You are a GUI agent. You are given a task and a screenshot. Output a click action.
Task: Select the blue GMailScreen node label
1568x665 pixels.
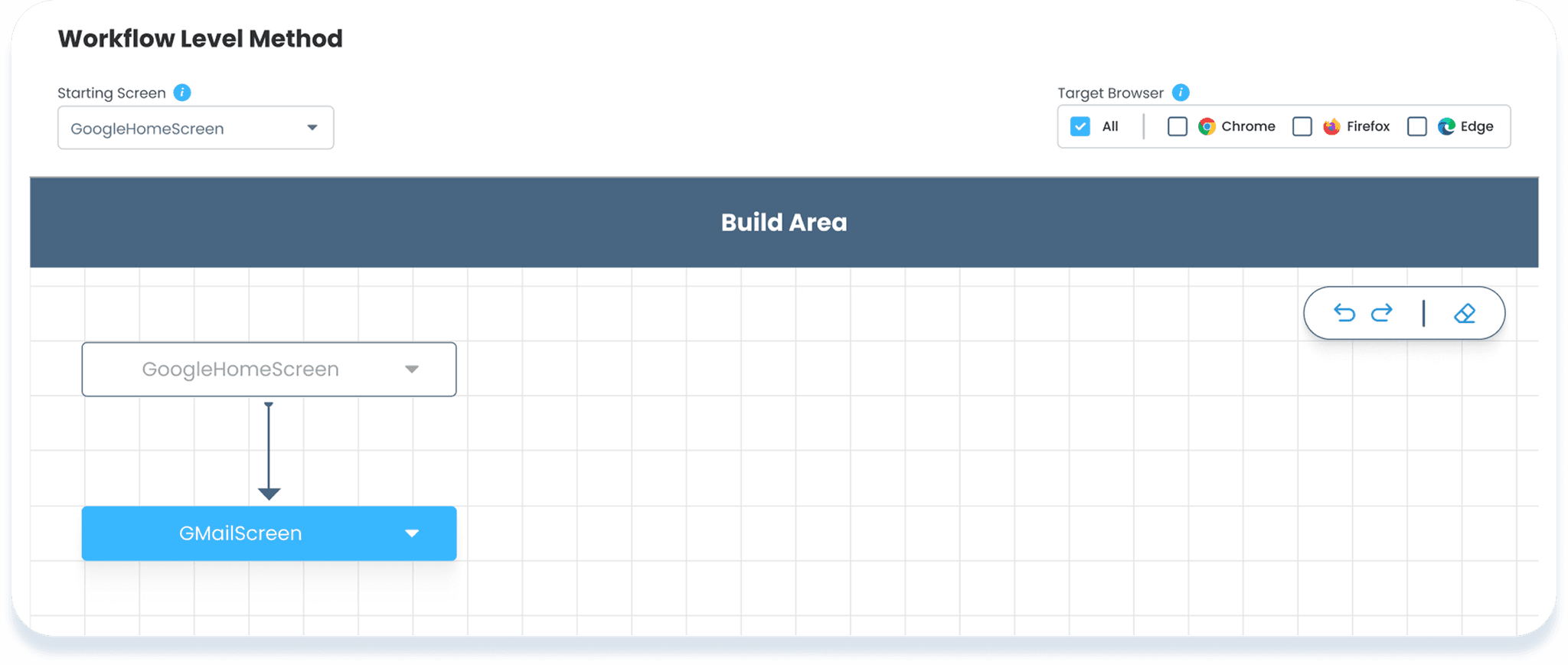point(240,533)
